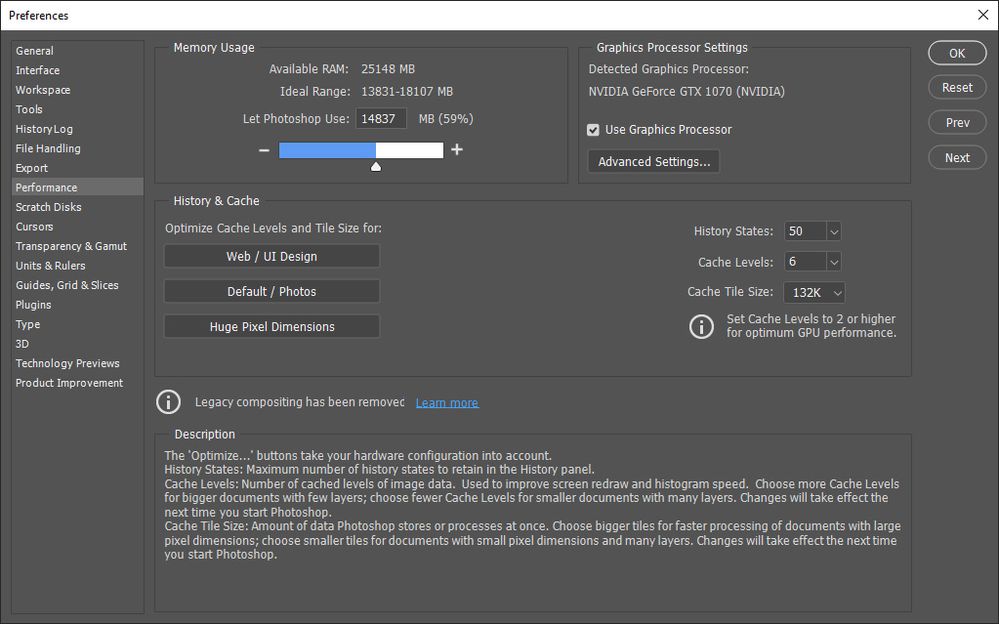Open Transparency & Gamut preferences
Screen dimensions: 999x624
tap(77, 246)
